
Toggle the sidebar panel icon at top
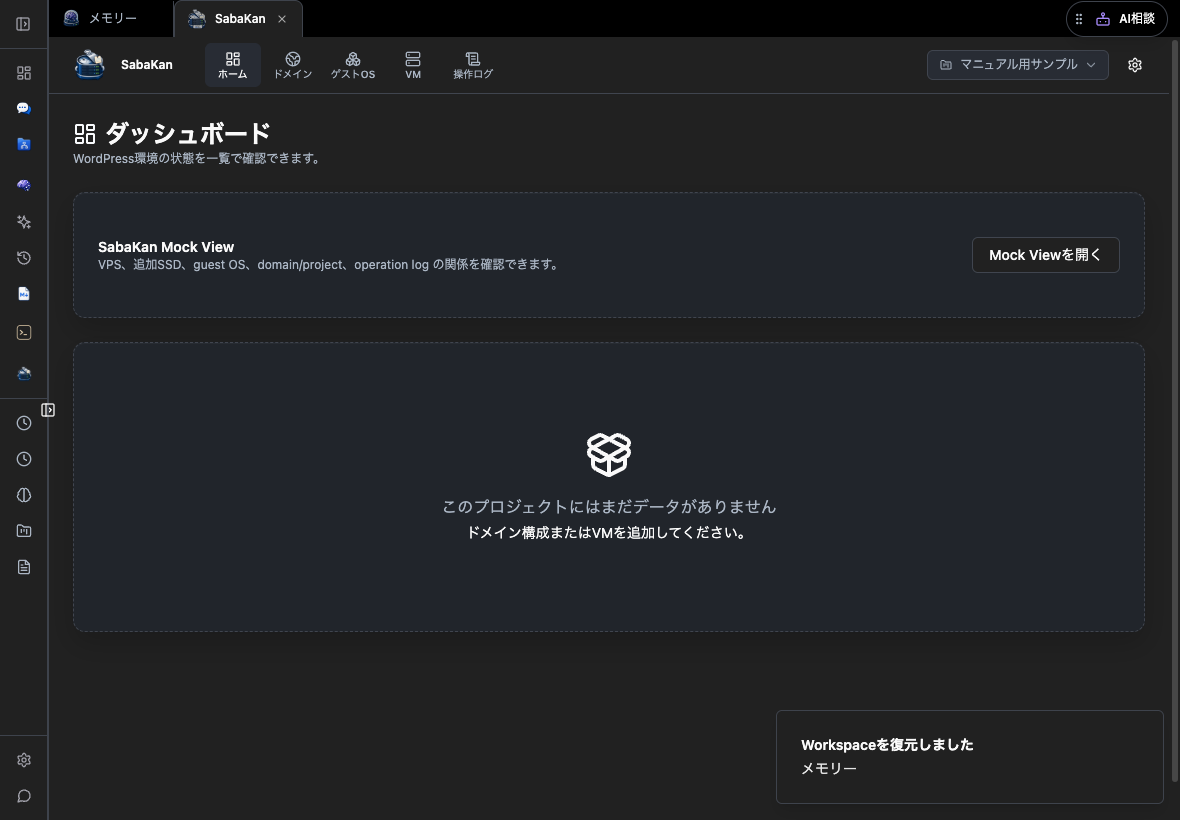[x=23, y=24]
